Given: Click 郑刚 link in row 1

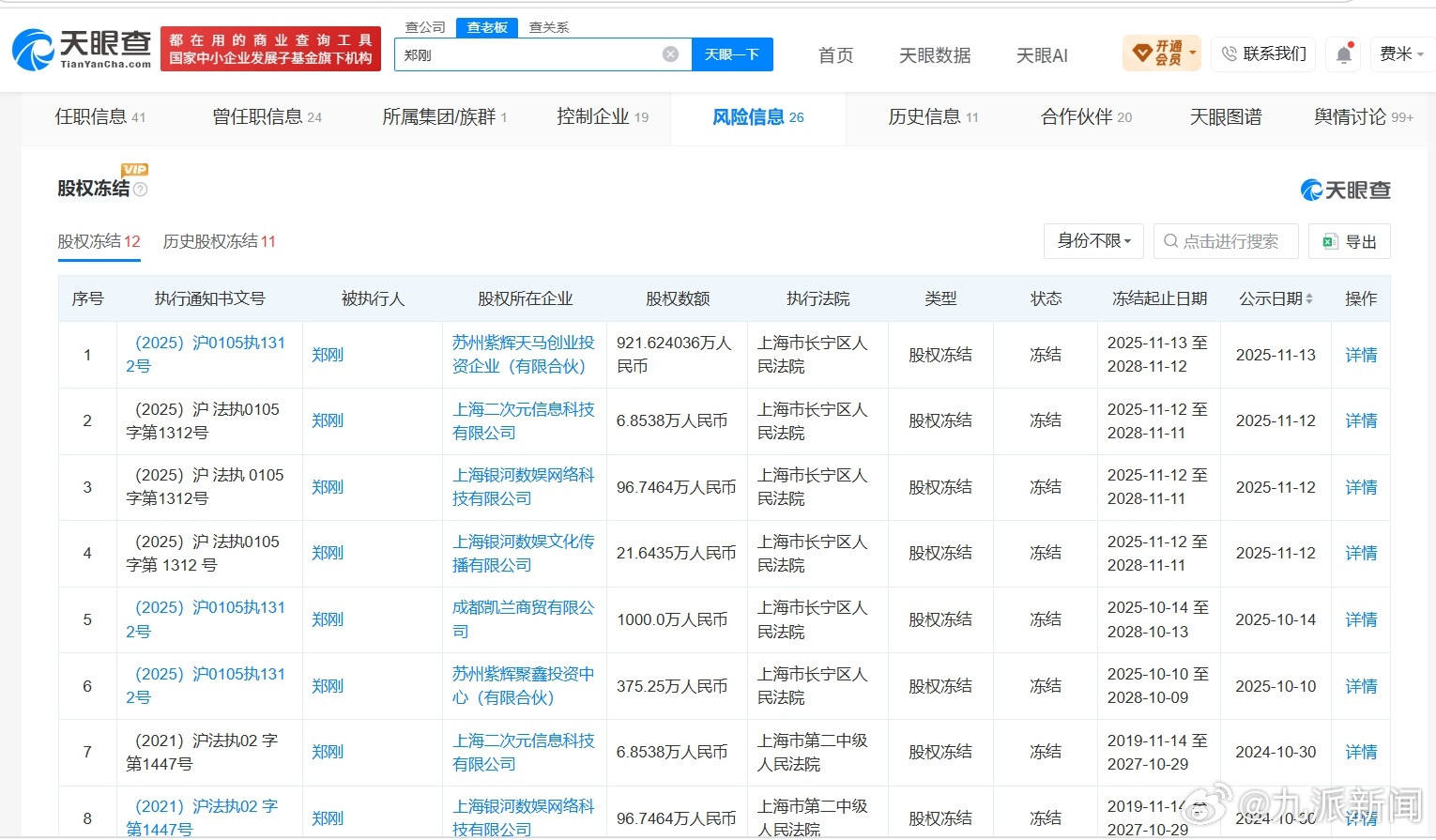Looking at the screenshot, I should 328,355.
